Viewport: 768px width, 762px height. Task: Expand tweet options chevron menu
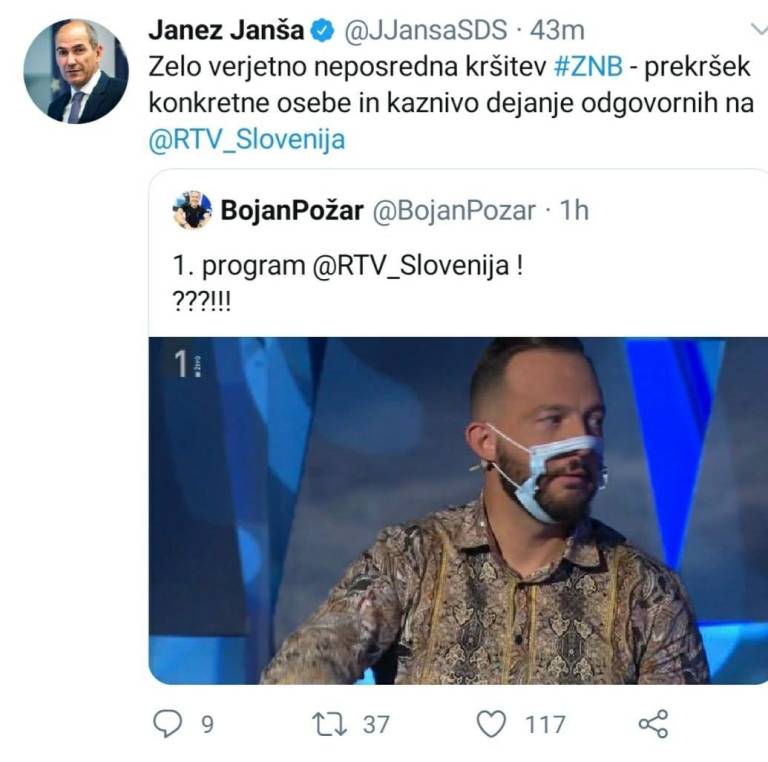759,29
